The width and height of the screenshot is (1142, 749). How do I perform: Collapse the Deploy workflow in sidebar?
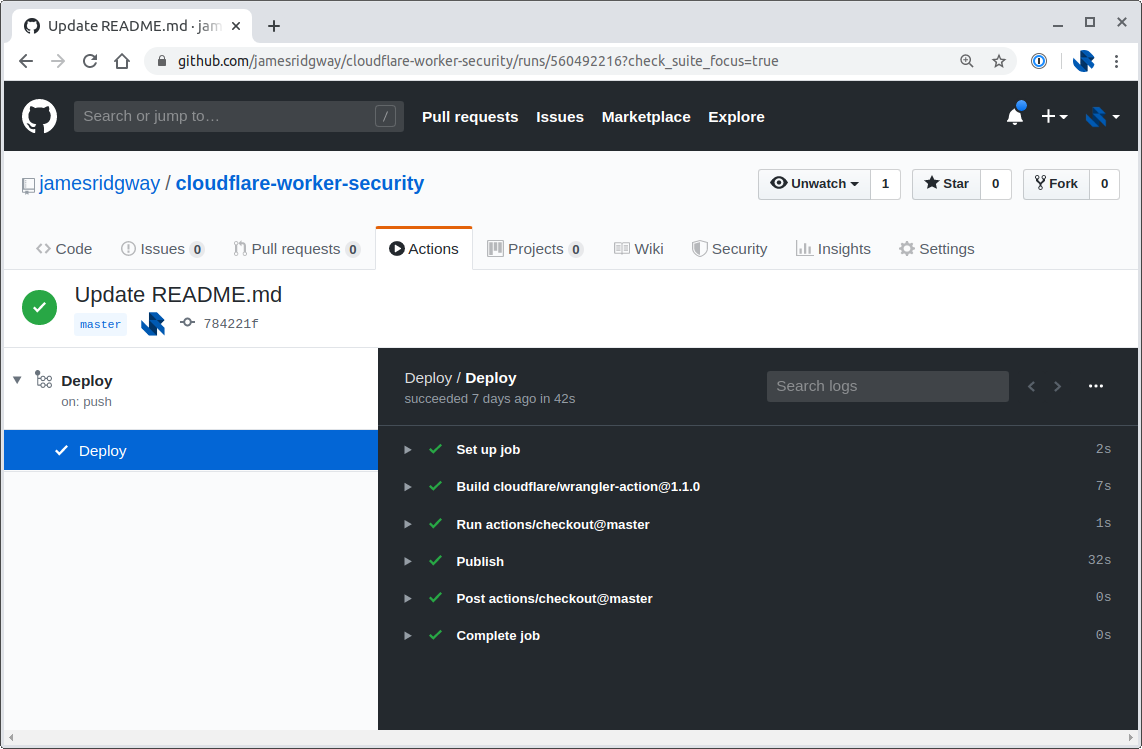tap(17, 380)
